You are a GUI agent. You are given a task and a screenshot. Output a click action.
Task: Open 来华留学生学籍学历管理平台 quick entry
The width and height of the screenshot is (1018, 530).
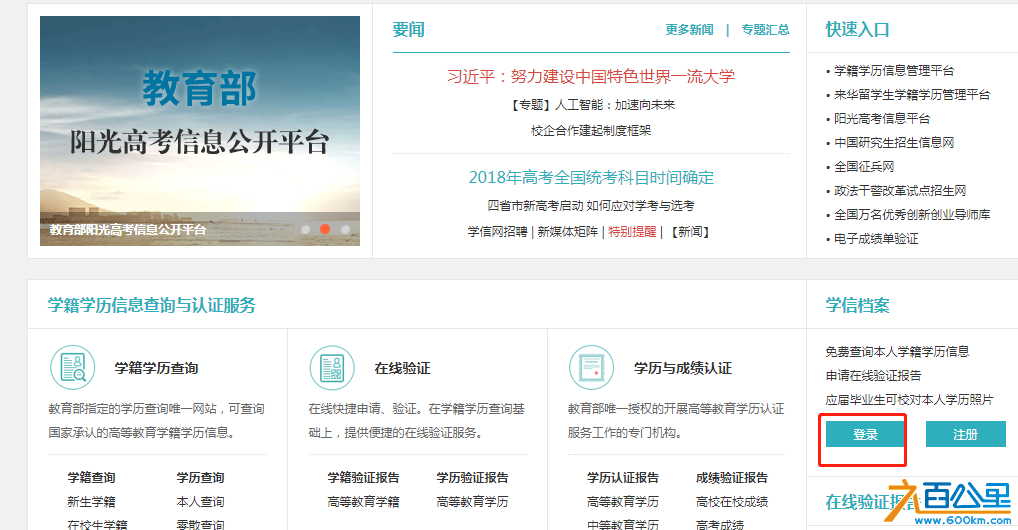coord(912,95)
